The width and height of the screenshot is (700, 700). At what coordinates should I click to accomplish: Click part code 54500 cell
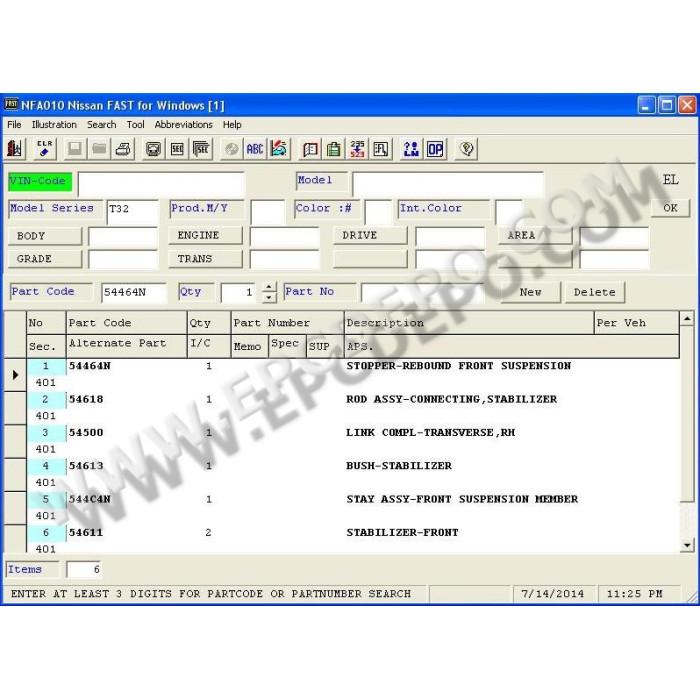click(127, 433)
